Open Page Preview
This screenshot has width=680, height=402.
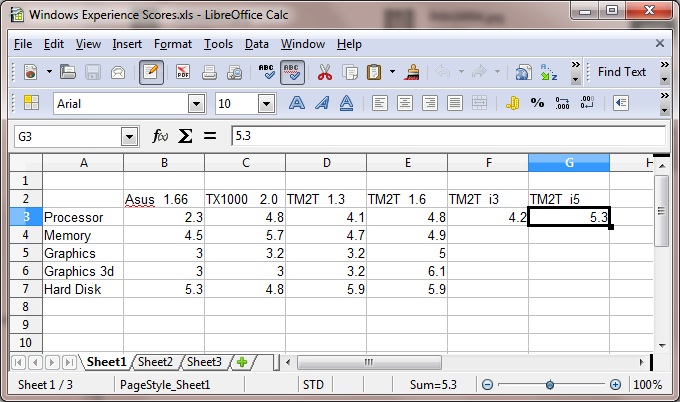tap(235, 72)
